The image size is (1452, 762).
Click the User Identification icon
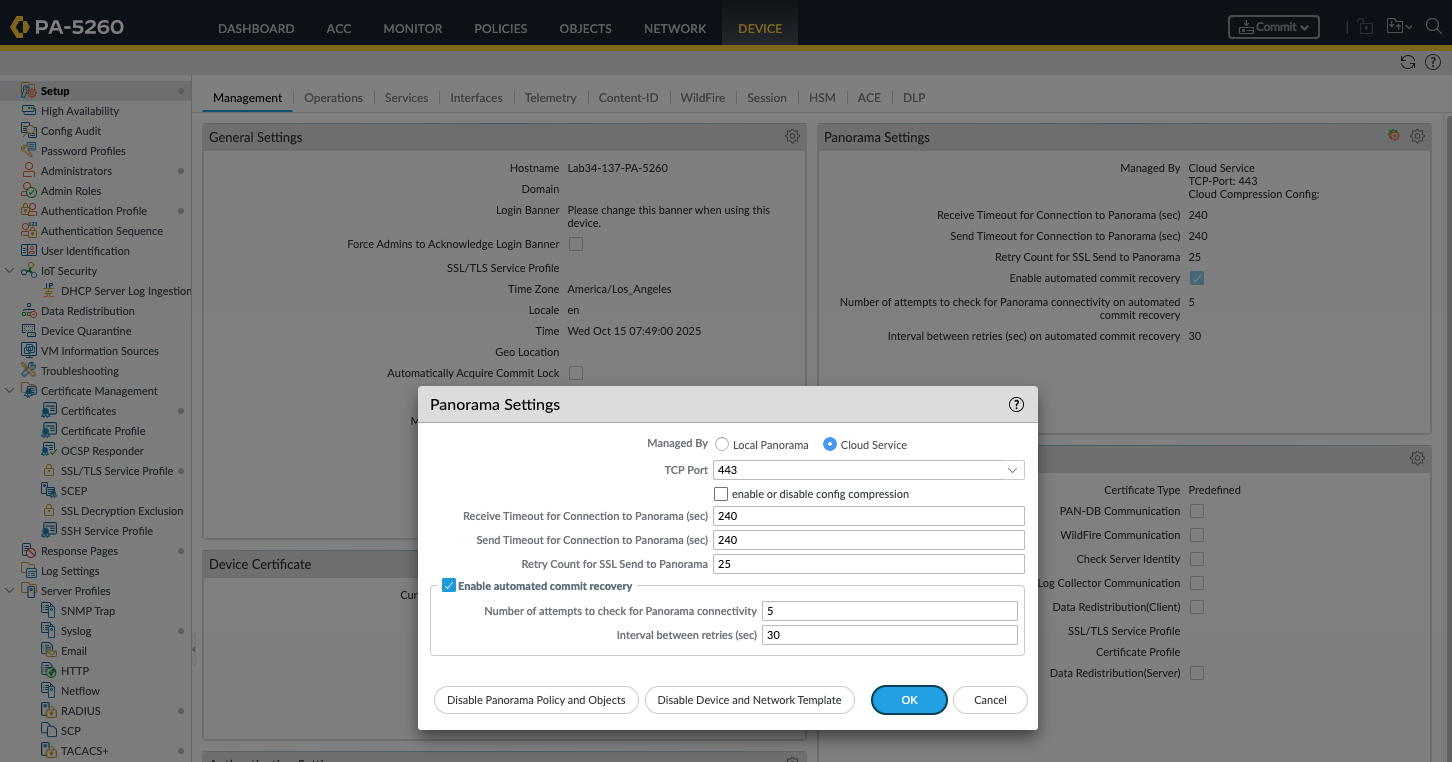(x=29, y=251)
